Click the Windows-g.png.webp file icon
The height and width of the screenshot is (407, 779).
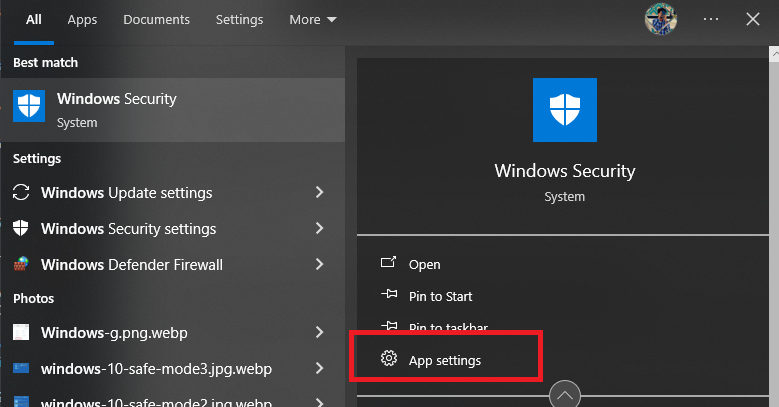coord(21,332)
